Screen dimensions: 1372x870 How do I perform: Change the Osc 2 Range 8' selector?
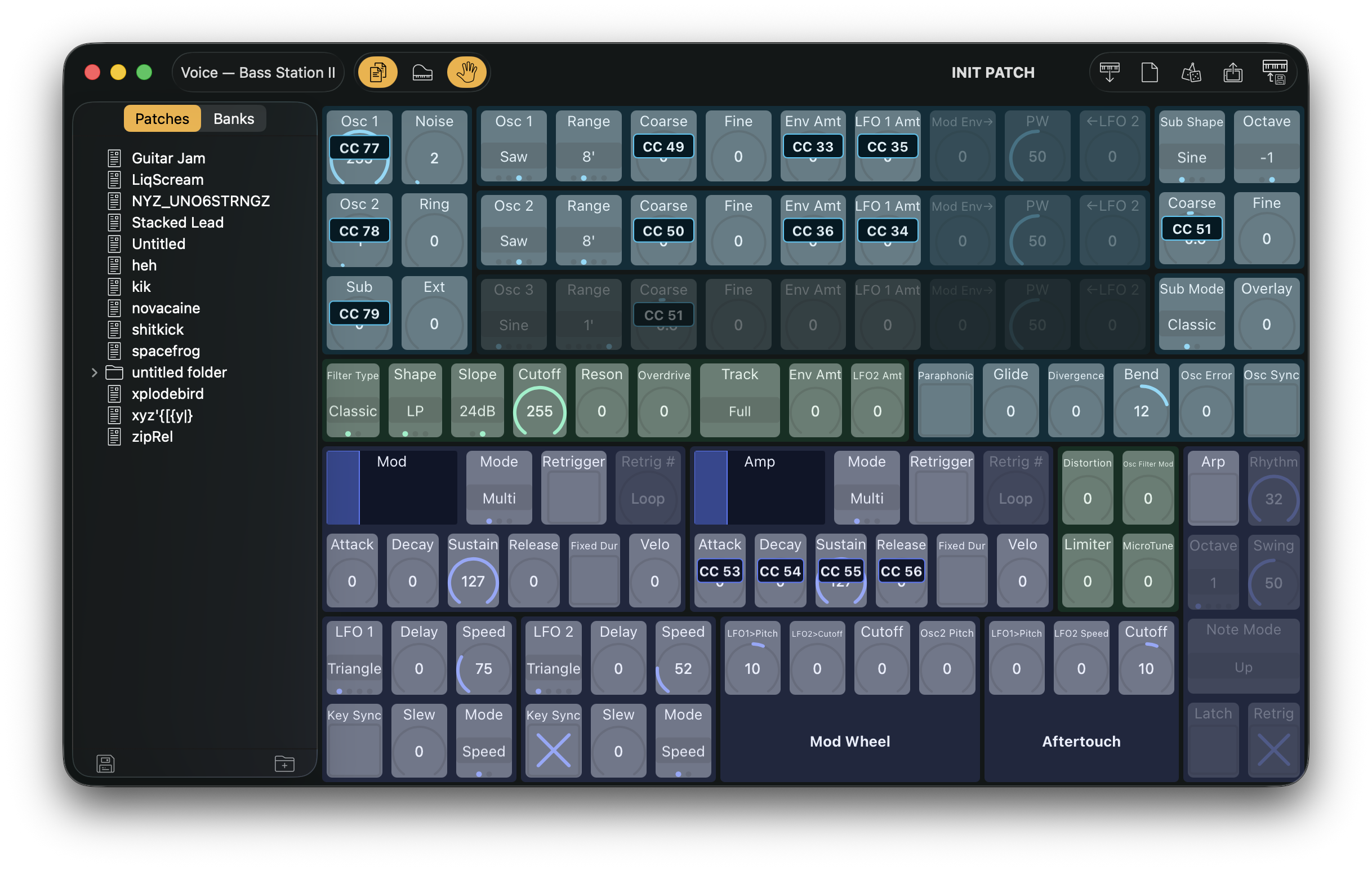click(x=588, y=241)
